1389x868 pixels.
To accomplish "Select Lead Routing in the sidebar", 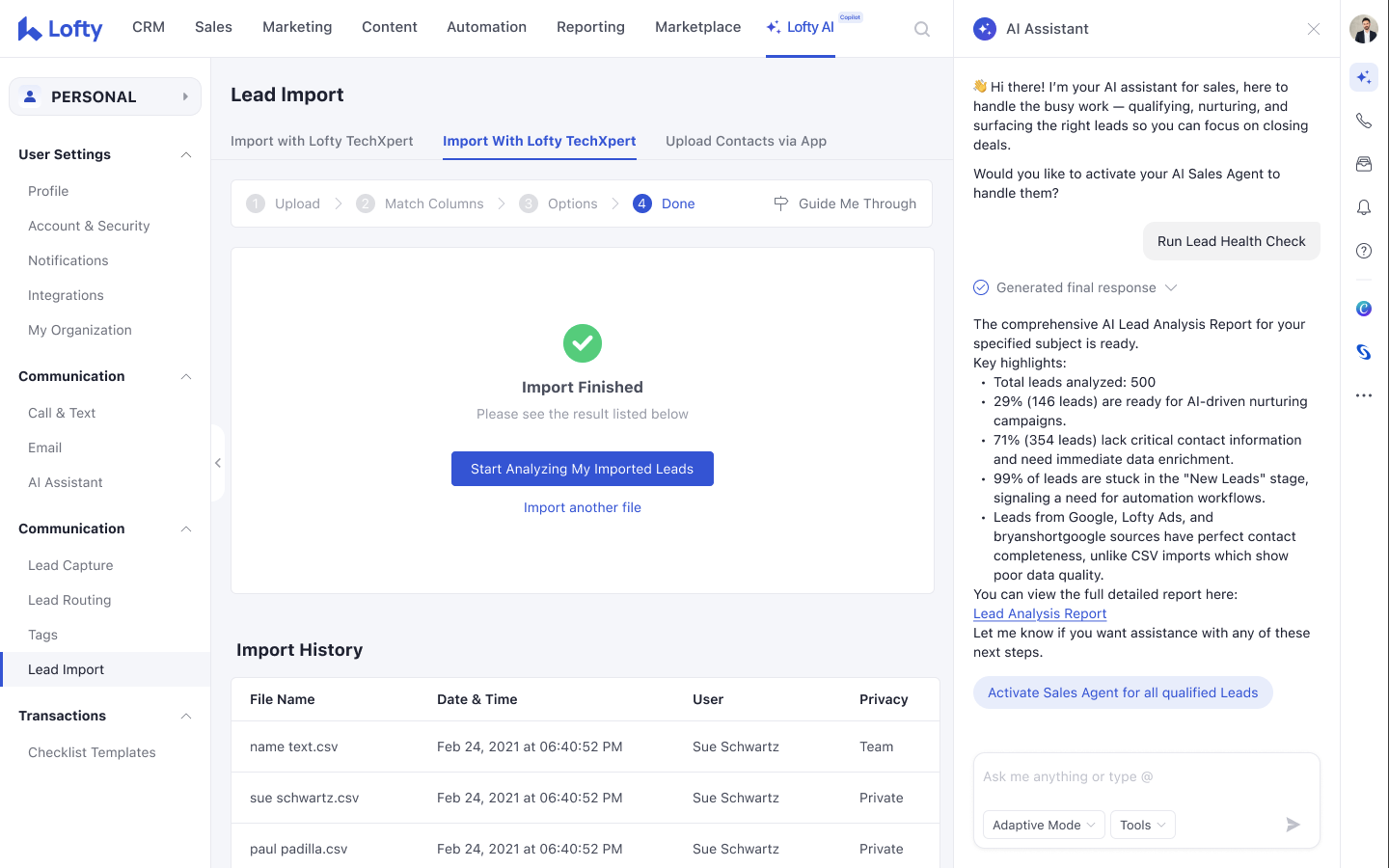I will coord(69,600).
